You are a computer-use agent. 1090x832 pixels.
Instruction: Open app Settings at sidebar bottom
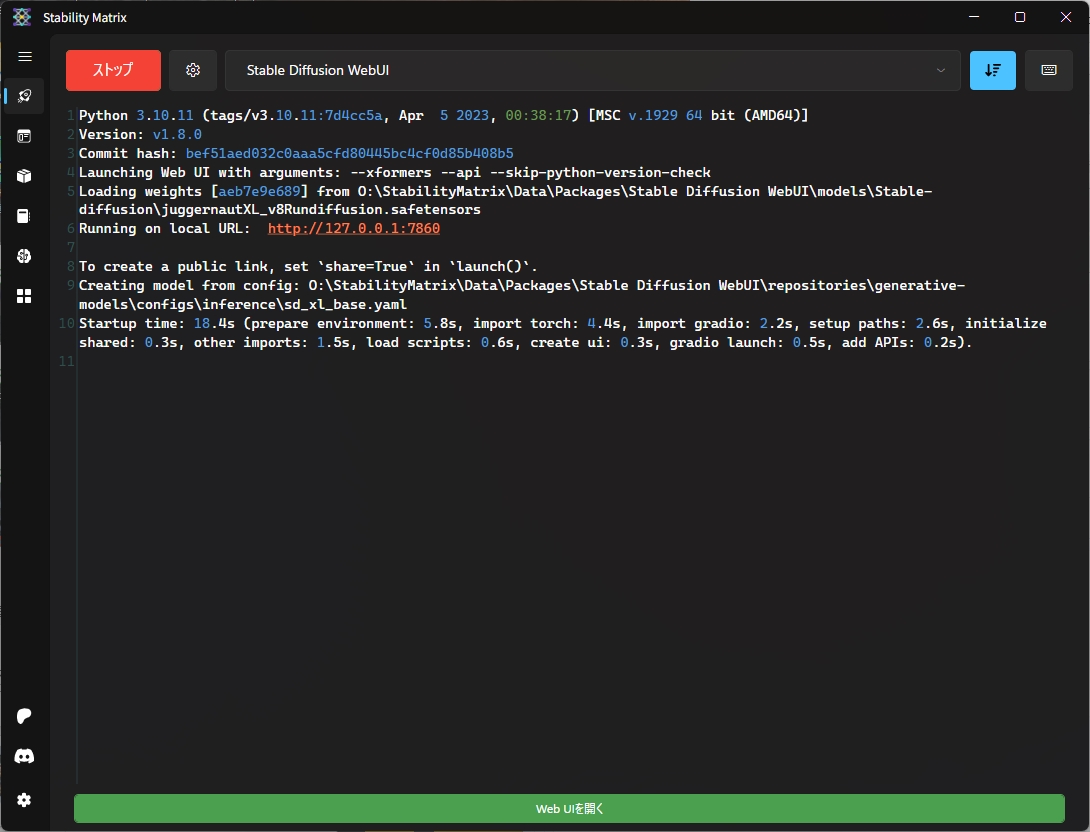(x=25, y=800)
